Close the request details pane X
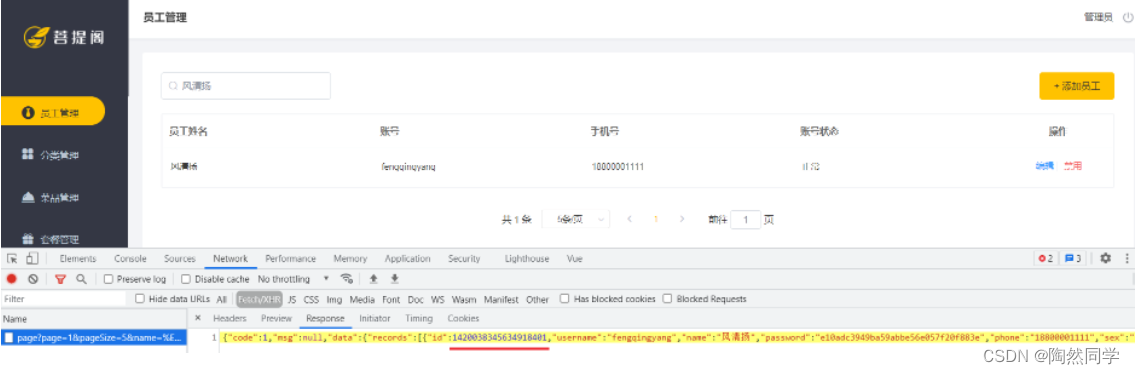 [199, 318]
